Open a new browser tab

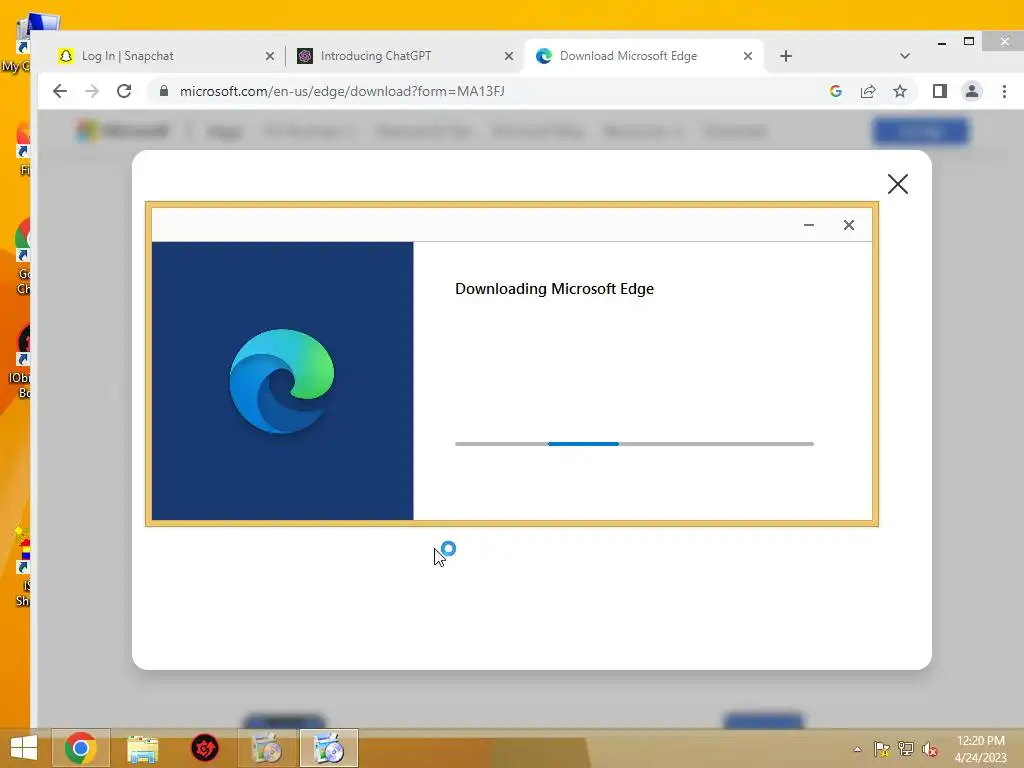pos(786,56)
